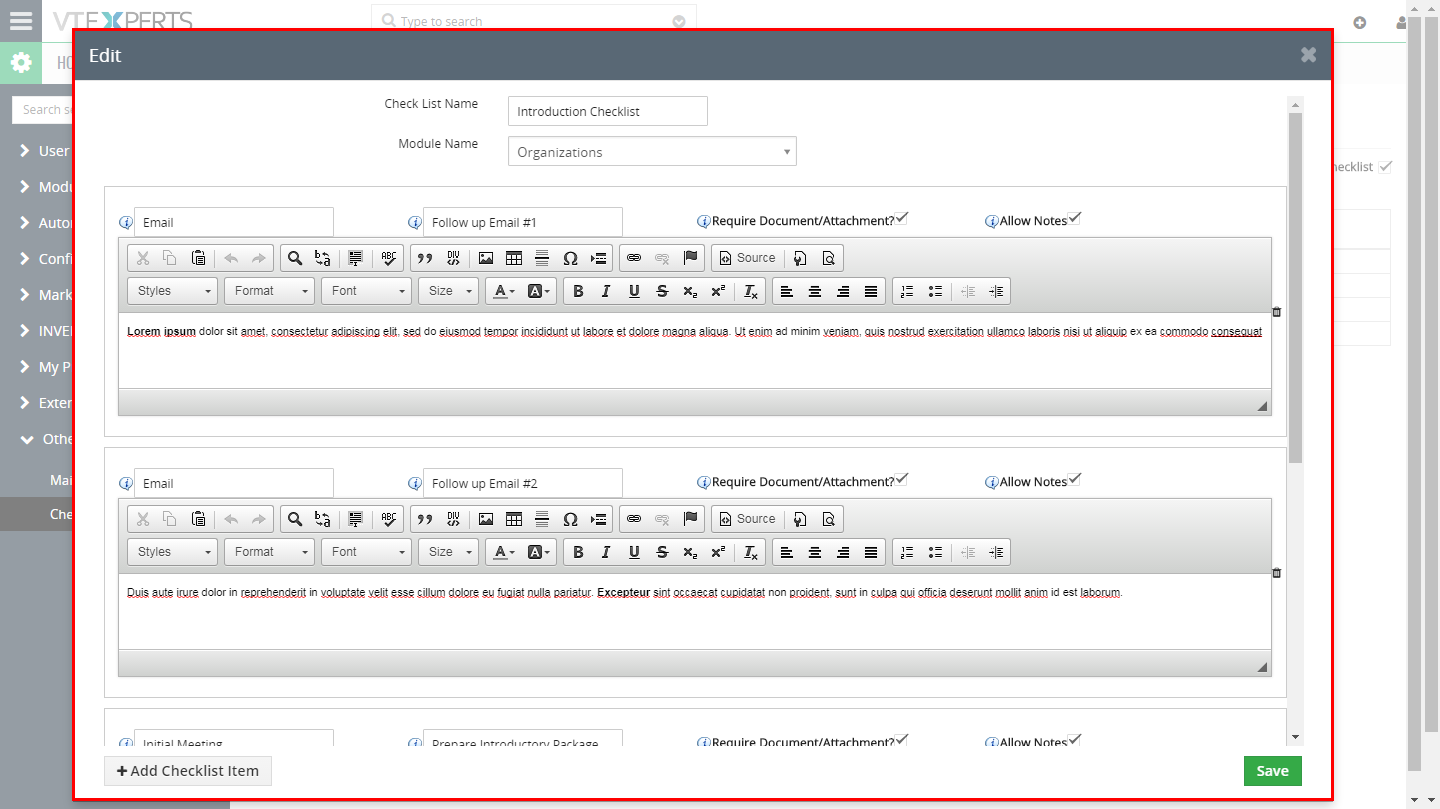The image size is (1440, 809).
Task: Toggle Require Document/Attachment for Follow up Email #1
Action: pyautogui.click(x=902, y=218)
